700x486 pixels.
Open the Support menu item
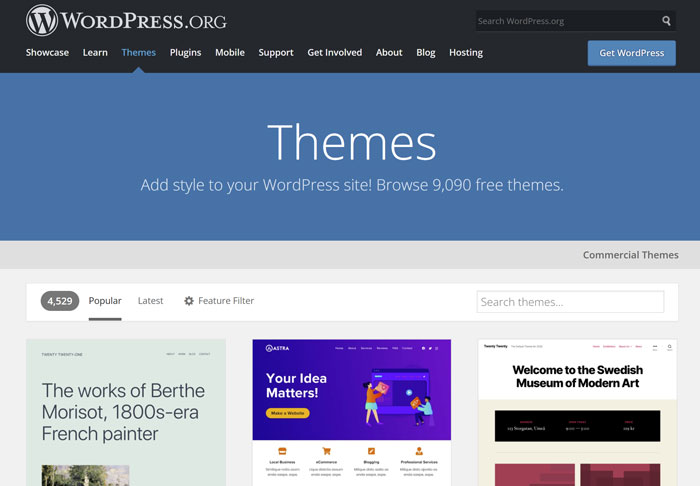(276, 53)
